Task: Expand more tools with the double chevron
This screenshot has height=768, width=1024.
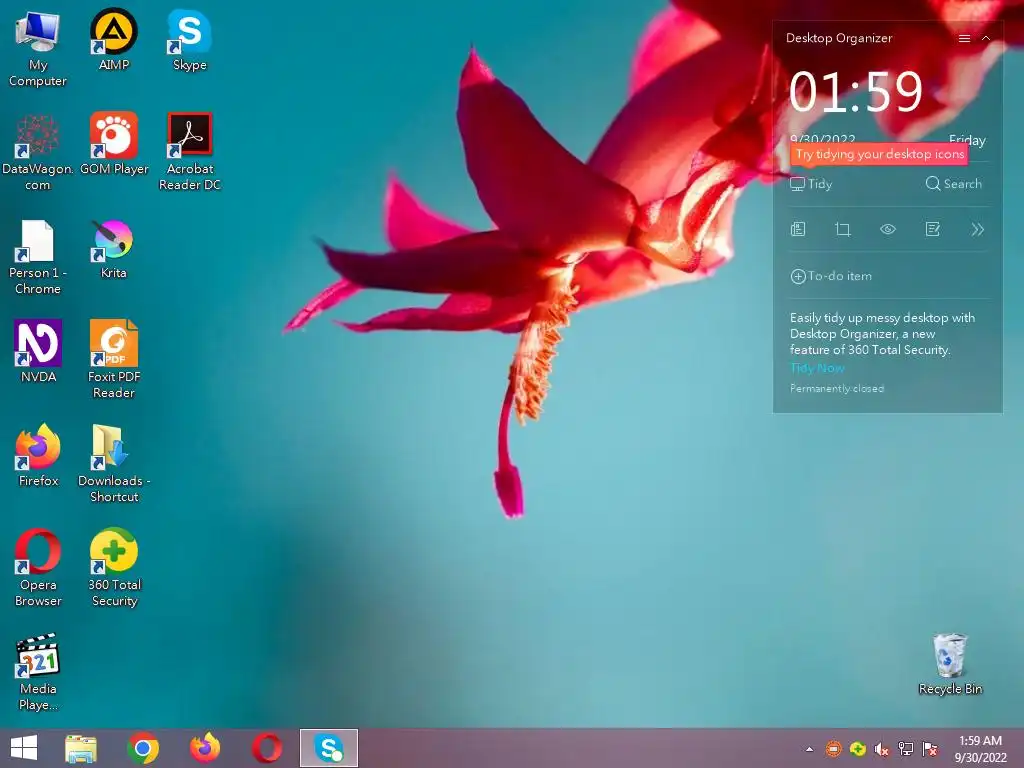Action: pyautogui.click(x=977, y=229)
